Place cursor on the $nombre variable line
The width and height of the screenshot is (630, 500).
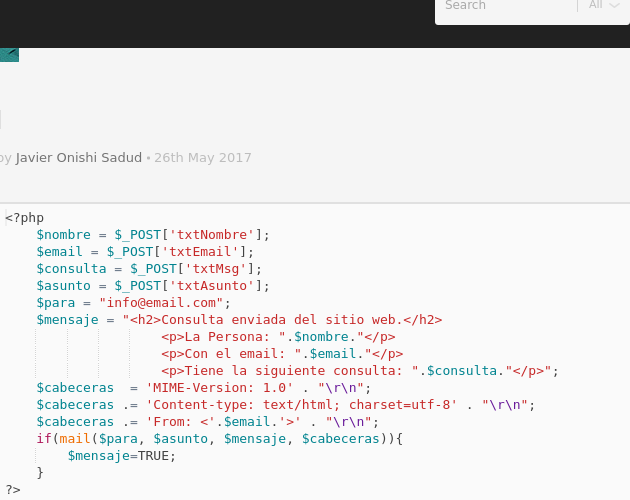pyautogui.click(x=153, y=235)
